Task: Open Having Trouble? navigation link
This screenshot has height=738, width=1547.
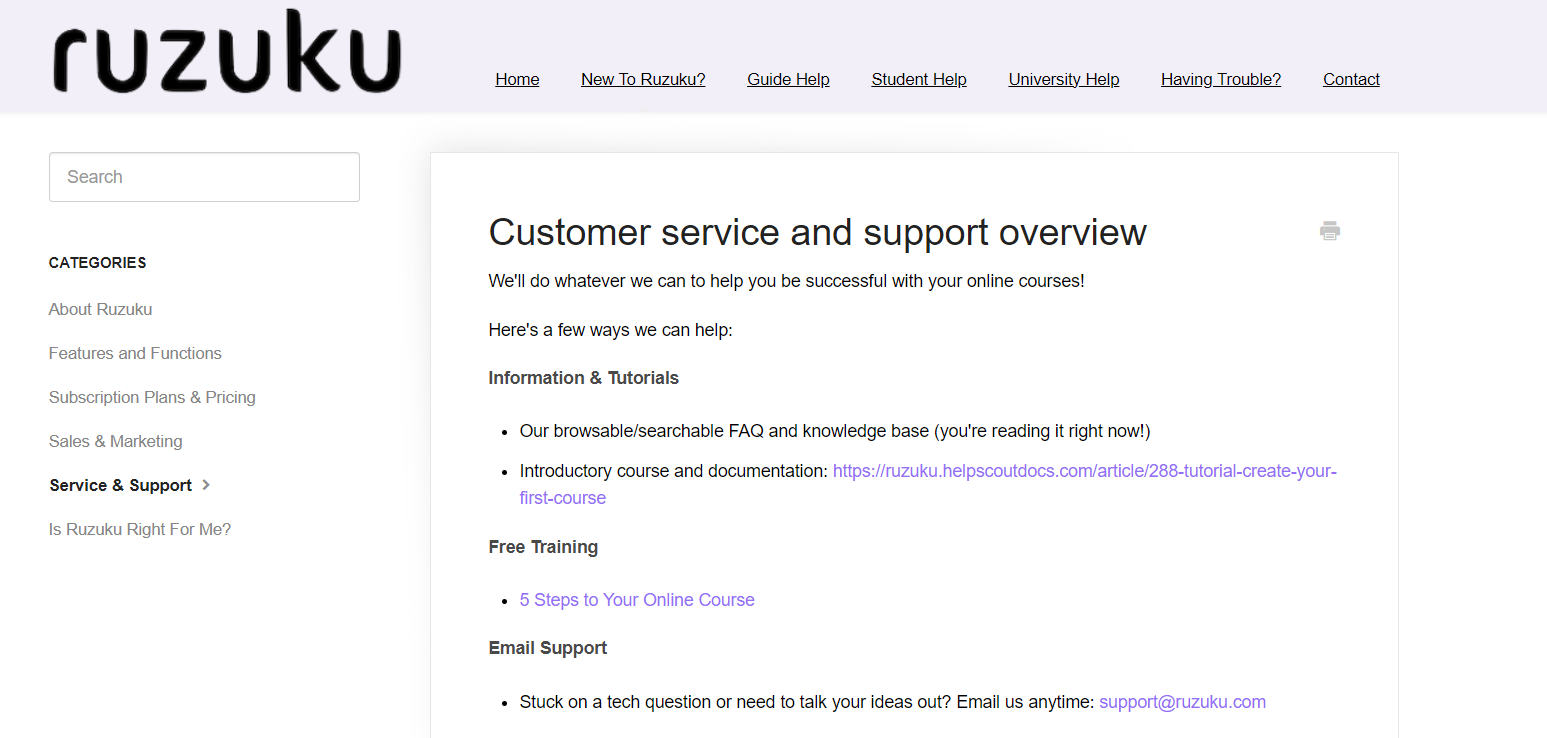Action: click(1221, 79)
